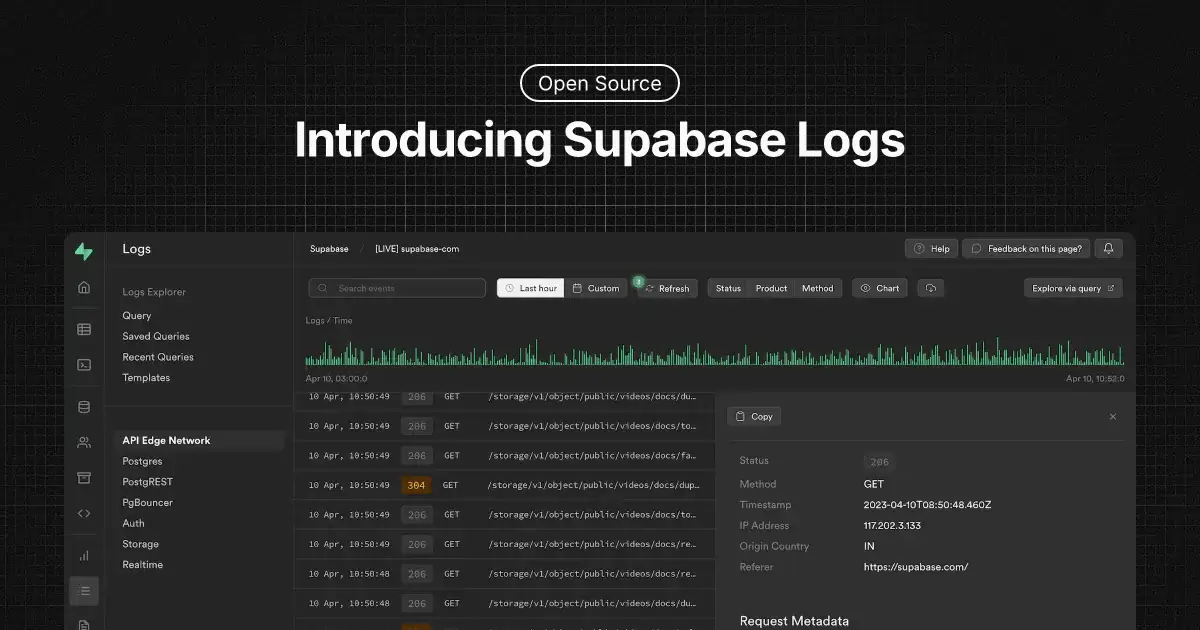The image size is (1200, 630).
Task: Open the SQL Editor terminal icon
Action: tap(84, 365)
